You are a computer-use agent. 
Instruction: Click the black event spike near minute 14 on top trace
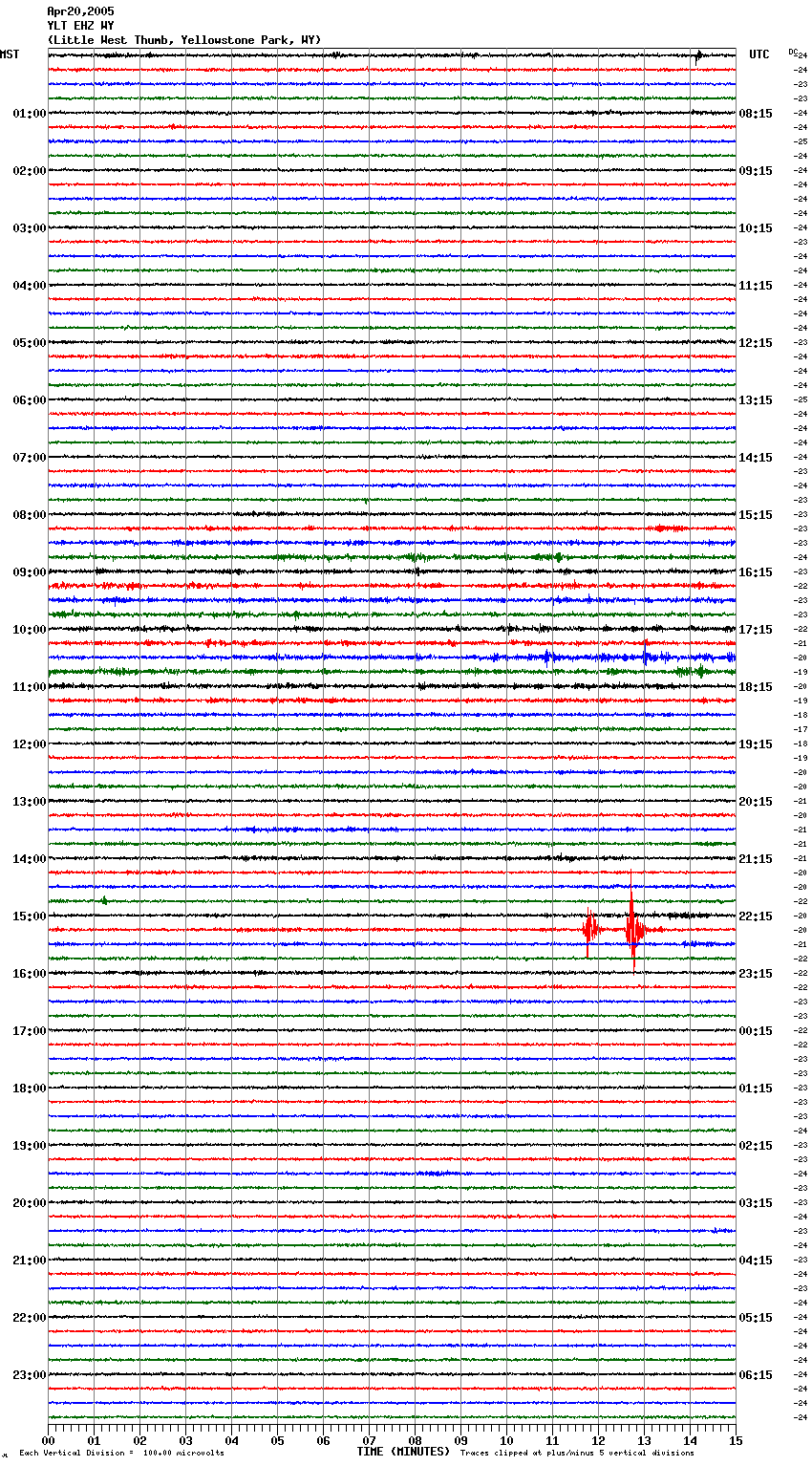[698, 55]
